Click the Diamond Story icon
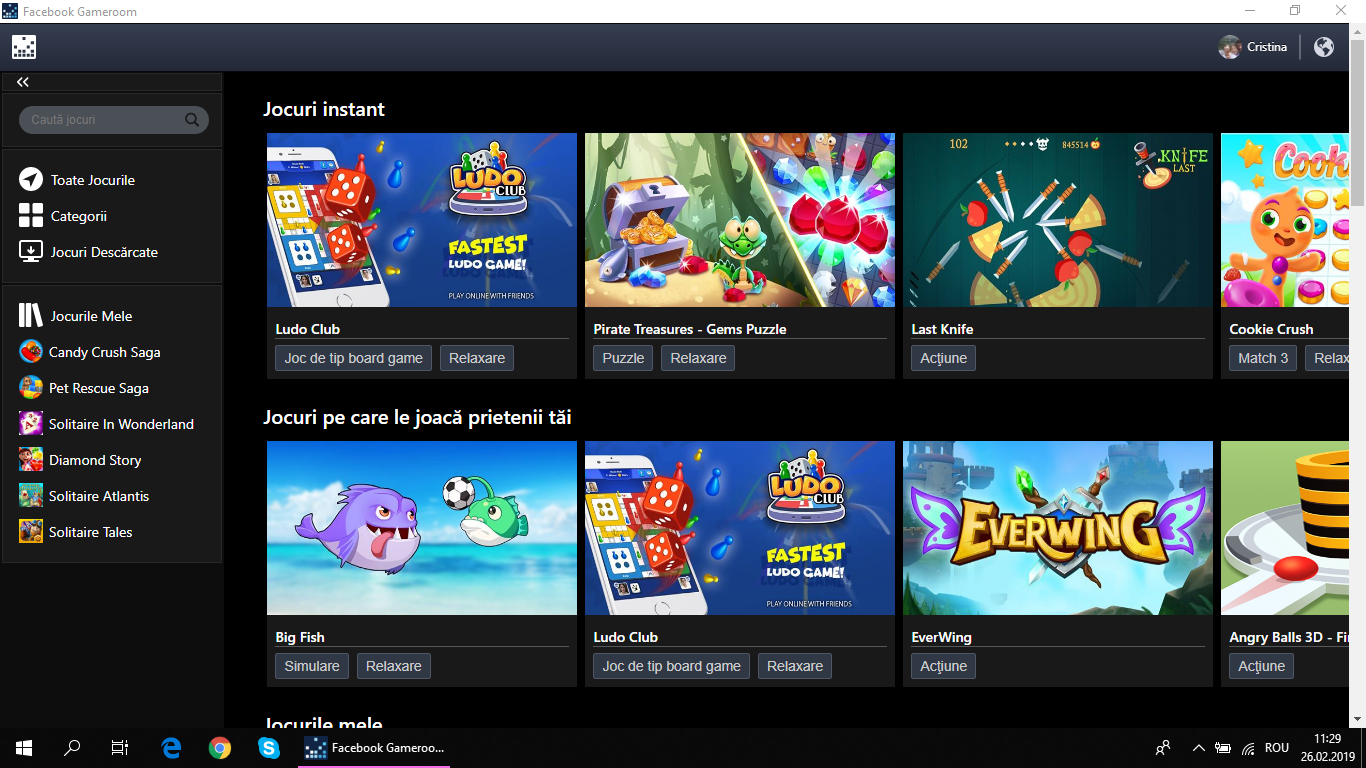1366x768 pixels. pos(31,460)
